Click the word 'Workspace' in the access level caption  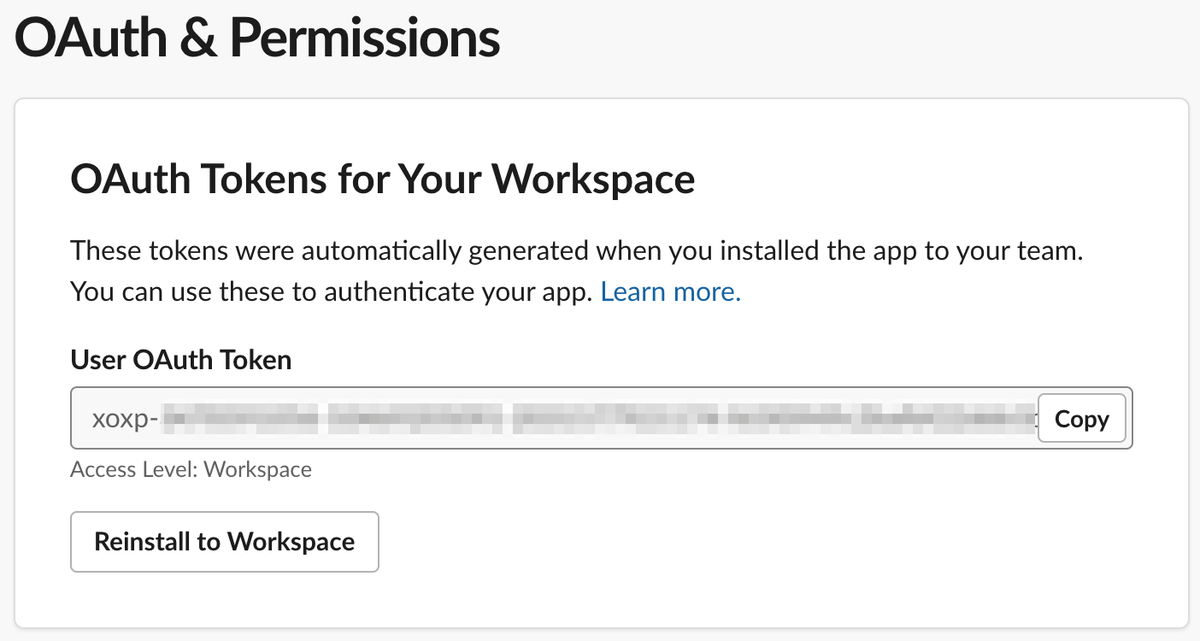pyautogui.click(x=257, y=469)
